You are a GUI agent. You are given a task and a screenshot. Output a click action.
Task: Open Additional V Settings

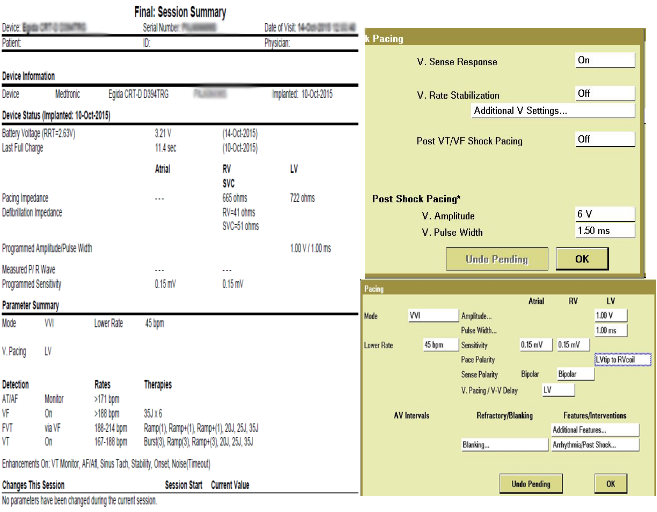(x=553, y=111)
